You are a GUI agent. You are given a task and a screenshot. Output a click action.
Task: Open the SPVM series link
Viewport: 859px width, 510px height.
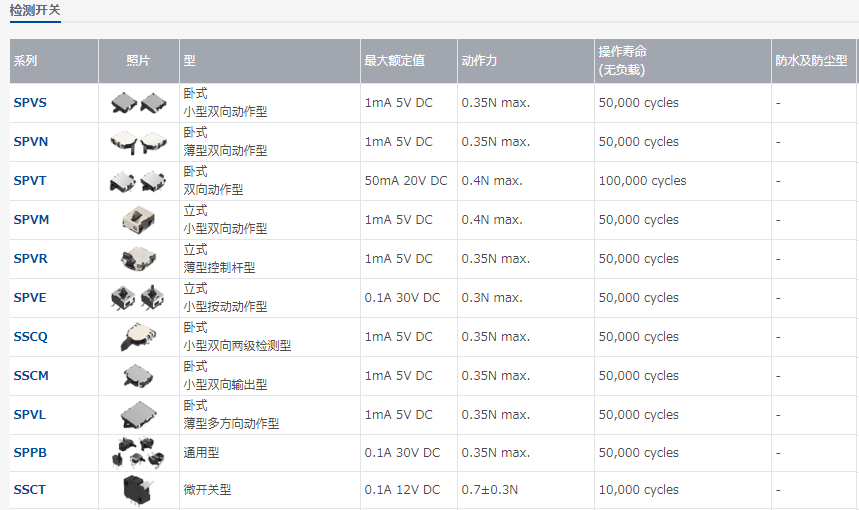click(x=31, y=220)
